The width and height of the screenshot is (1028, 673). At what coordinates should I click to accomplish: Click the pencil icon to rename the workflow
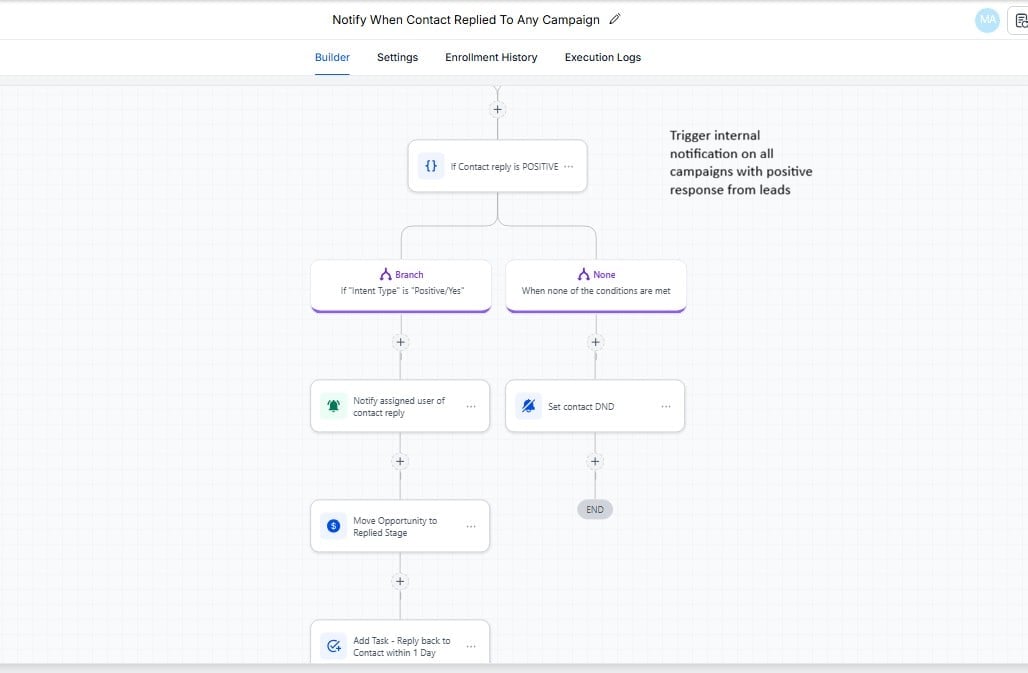pyautogui.click(x=615, y=19)
